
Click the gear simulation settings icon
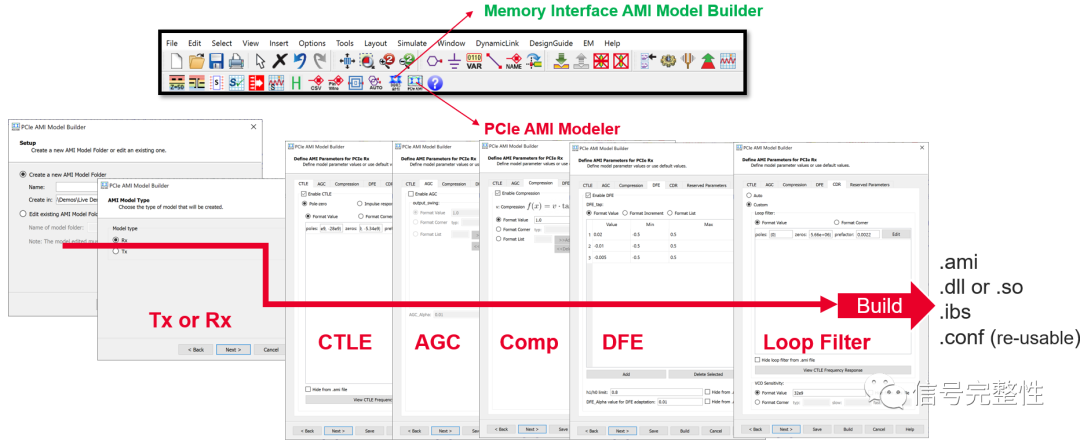point(667,61)
